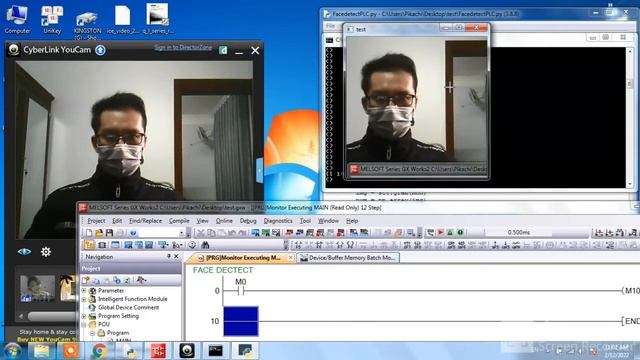
Task: Click the console window vertical scrollbar
Action: click(x=629, y=118)
